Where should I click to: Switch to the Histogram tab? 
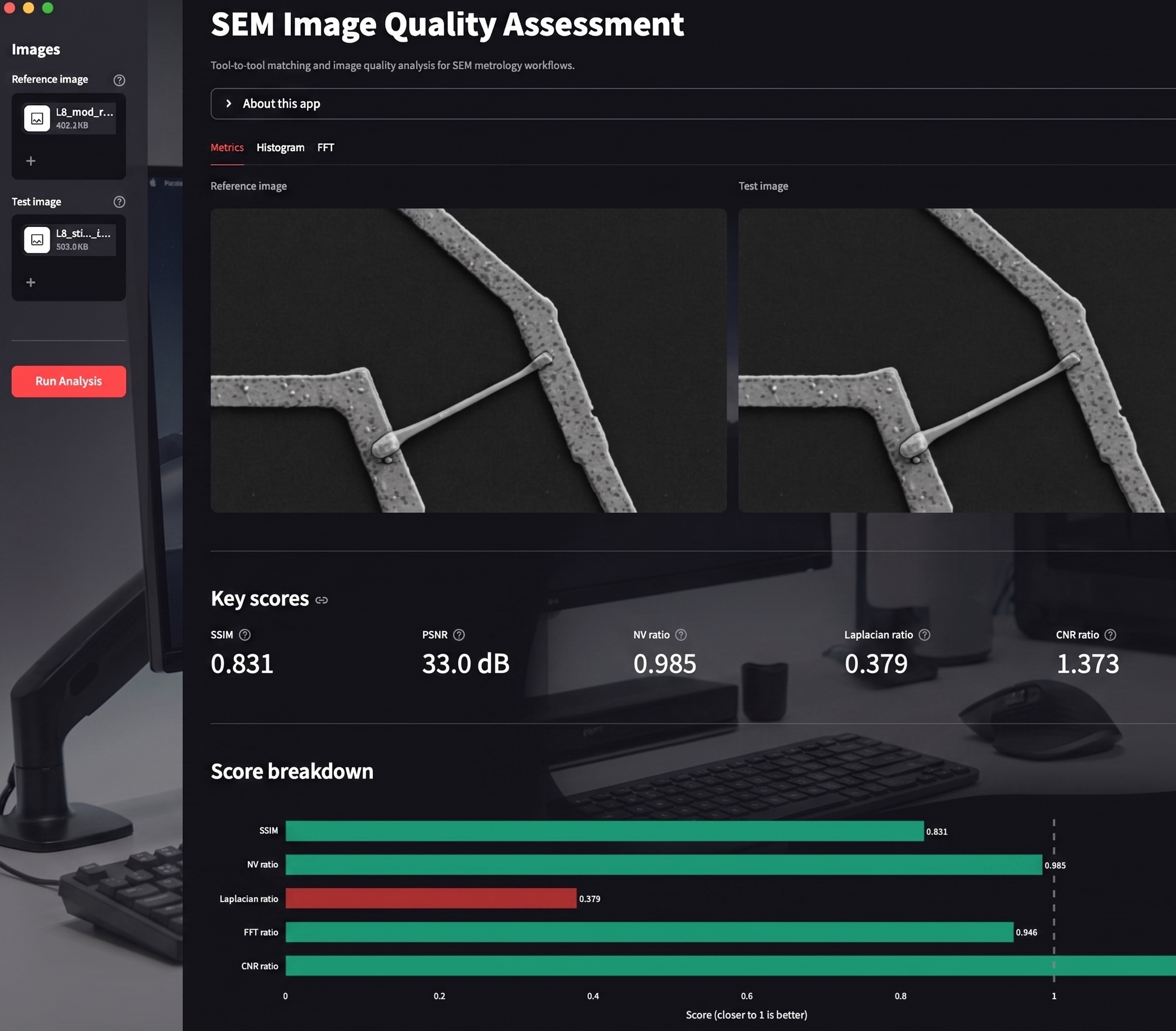[x=279, y=147]
